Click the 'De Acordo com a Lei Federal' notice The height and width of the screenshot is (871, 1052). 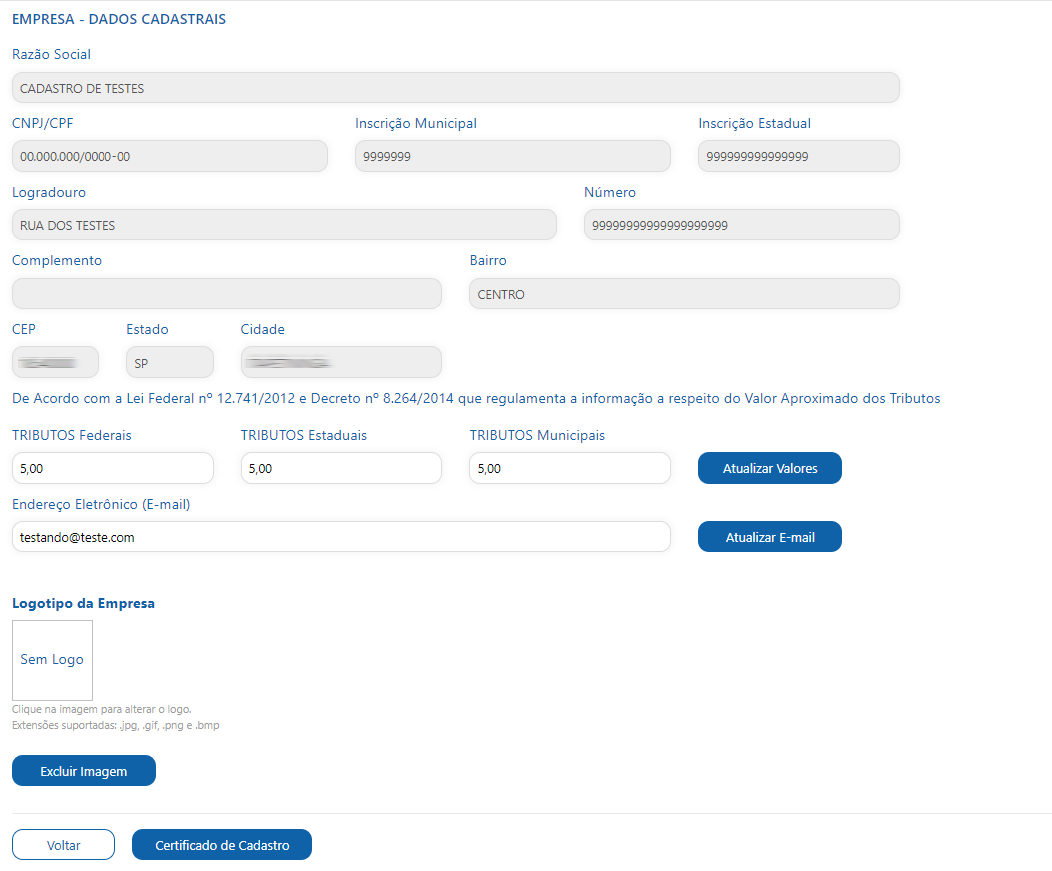[x=476, y=399]
